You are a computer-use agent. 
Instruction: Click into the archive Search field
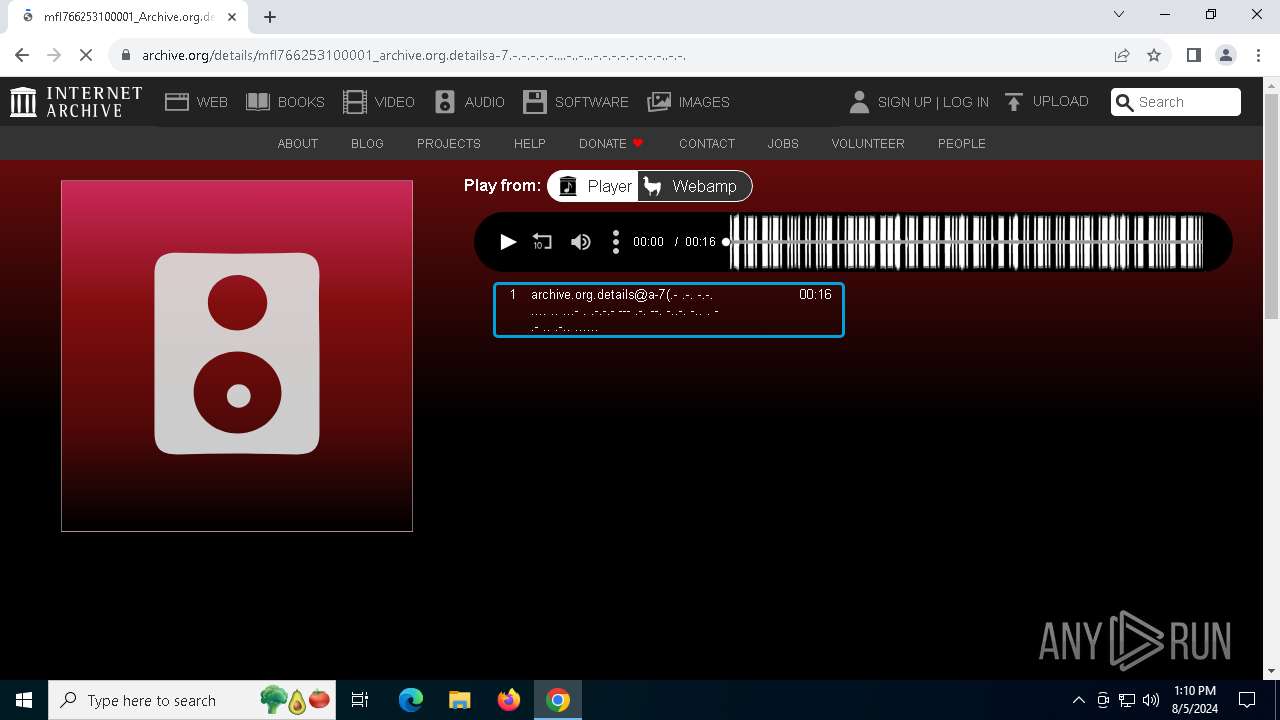1176,102
